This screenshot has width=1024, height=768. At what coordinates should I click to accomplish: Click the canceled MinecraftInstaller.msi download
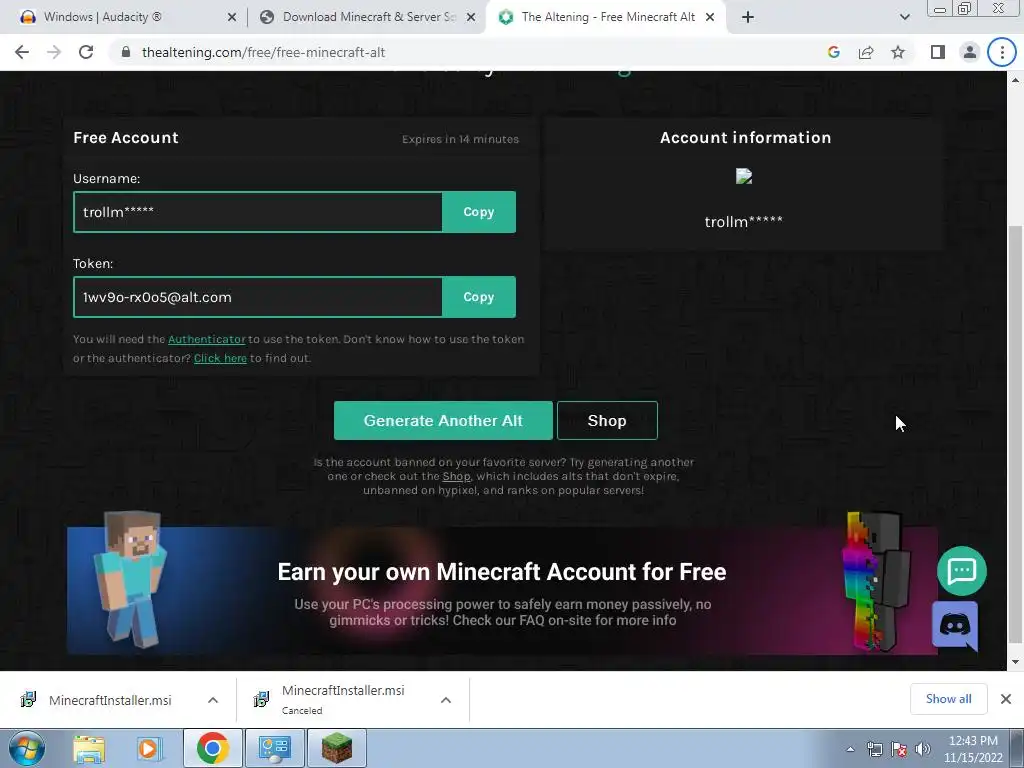coord(342,699)
